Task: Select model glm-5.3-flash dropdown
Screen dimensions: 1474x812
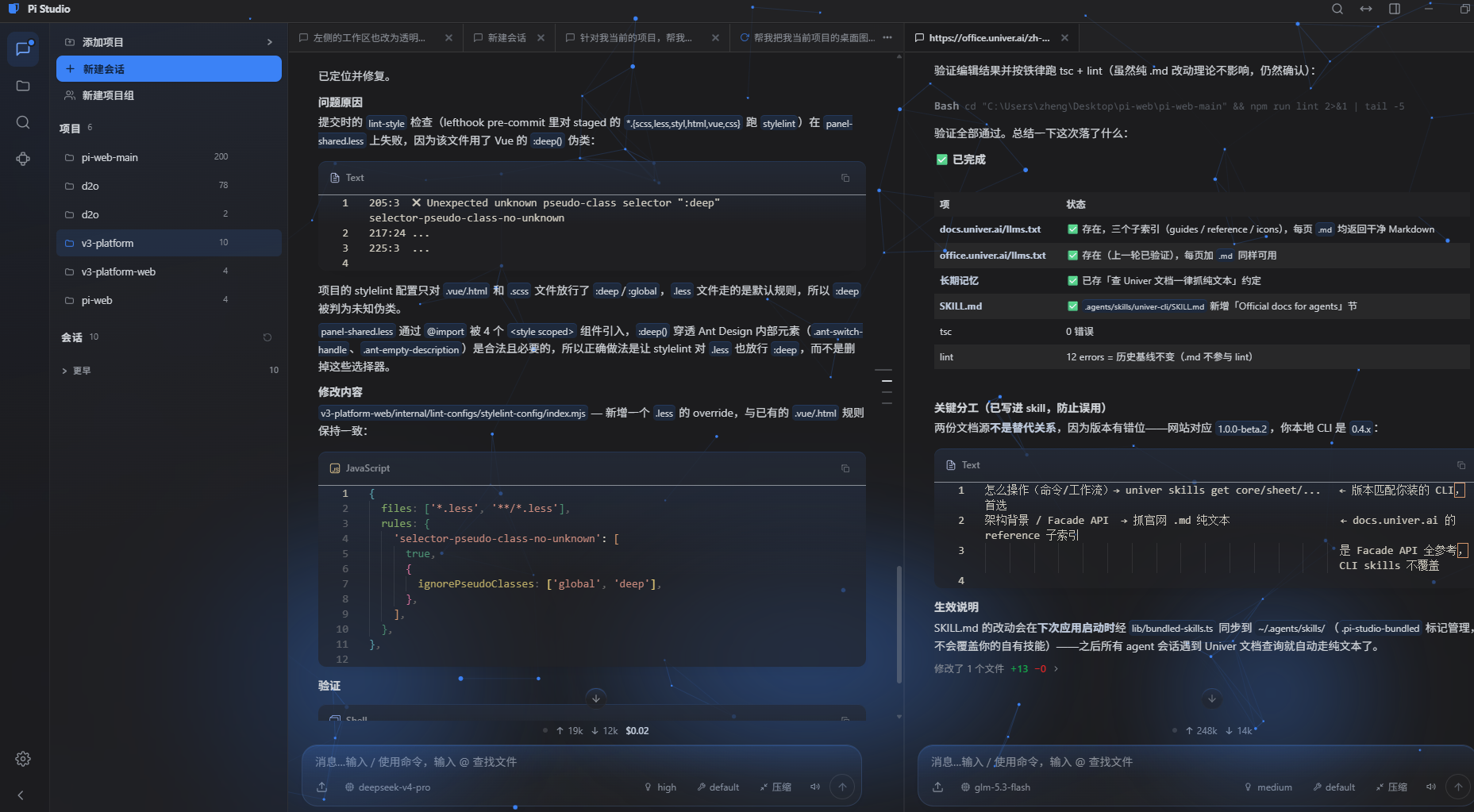Action: click(995, 787)
